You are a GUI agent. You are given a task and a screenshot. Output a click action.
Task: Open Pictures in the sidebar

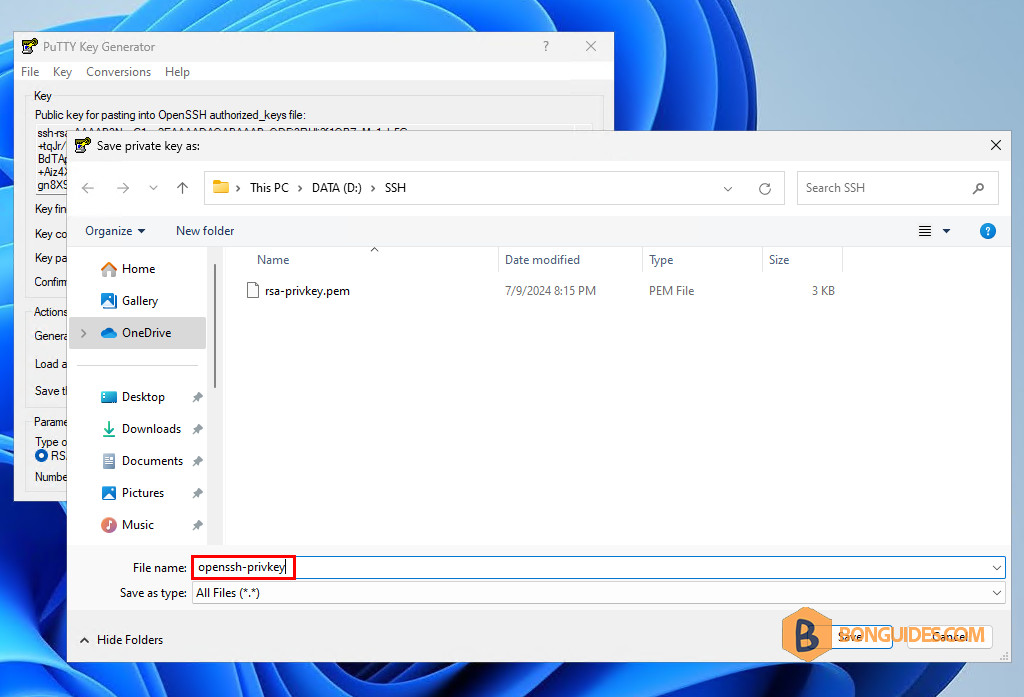point(142,493)
